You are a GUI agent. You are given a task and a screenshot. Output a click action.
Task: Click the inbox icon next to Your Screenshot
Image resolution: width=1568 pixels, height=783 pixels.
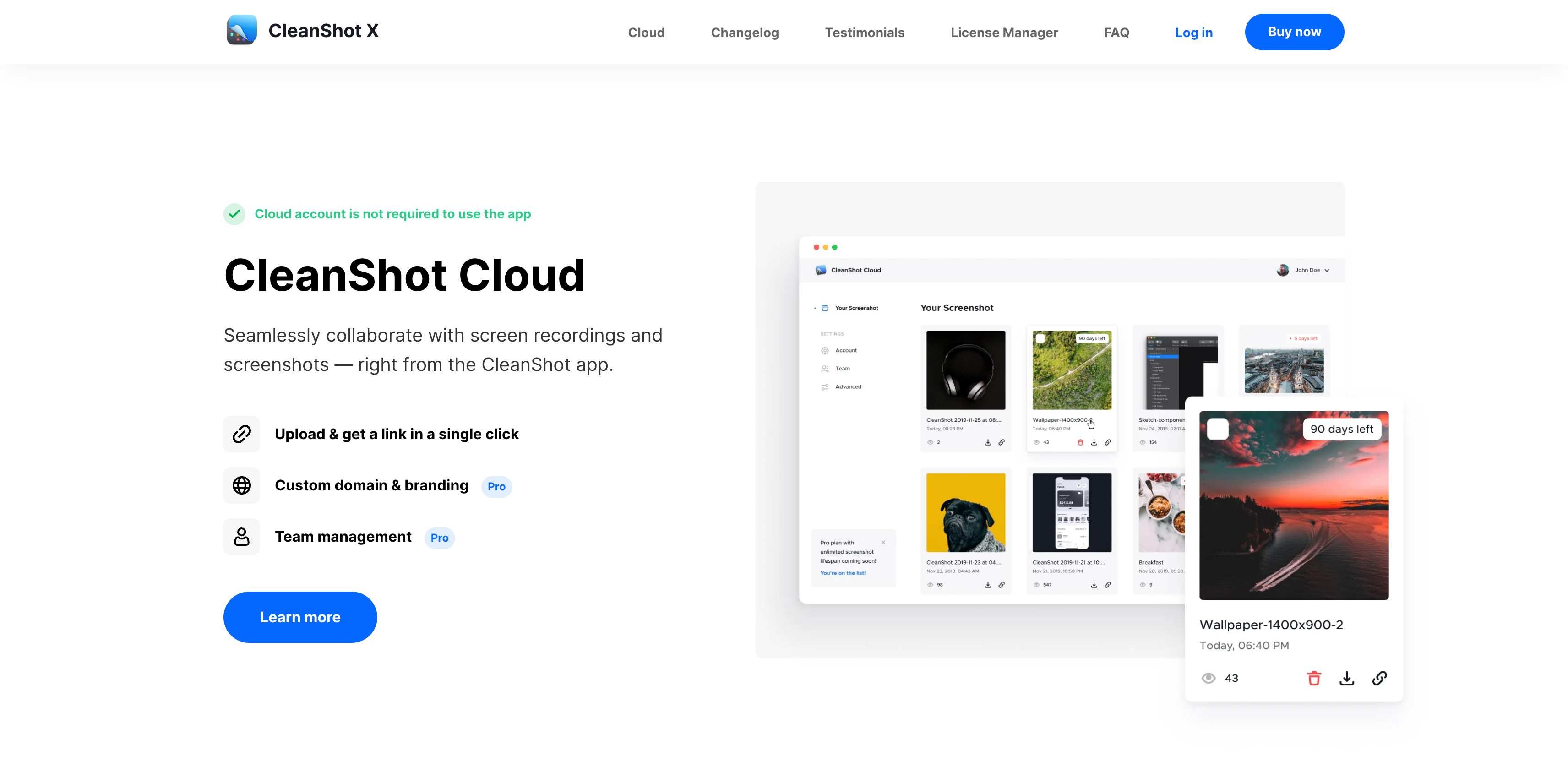click(x=825, y=308)
